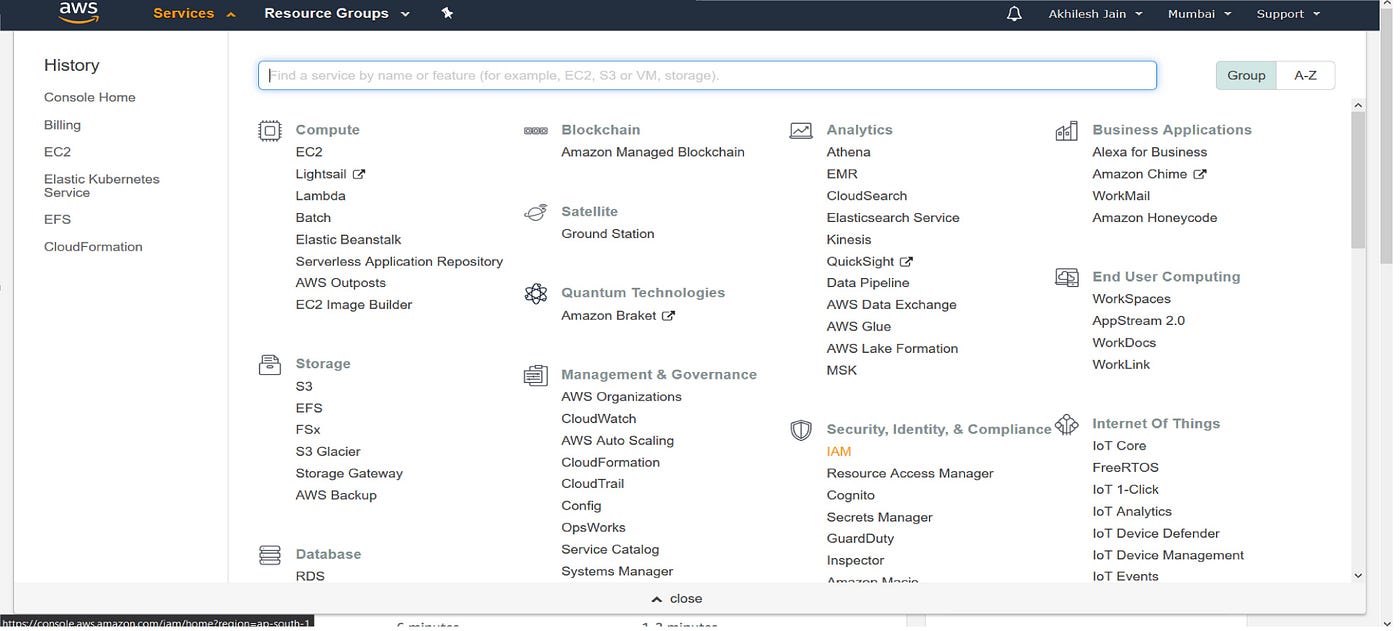Open IoT Core service
1400x631 pixels.
(x=1119, y=446)
